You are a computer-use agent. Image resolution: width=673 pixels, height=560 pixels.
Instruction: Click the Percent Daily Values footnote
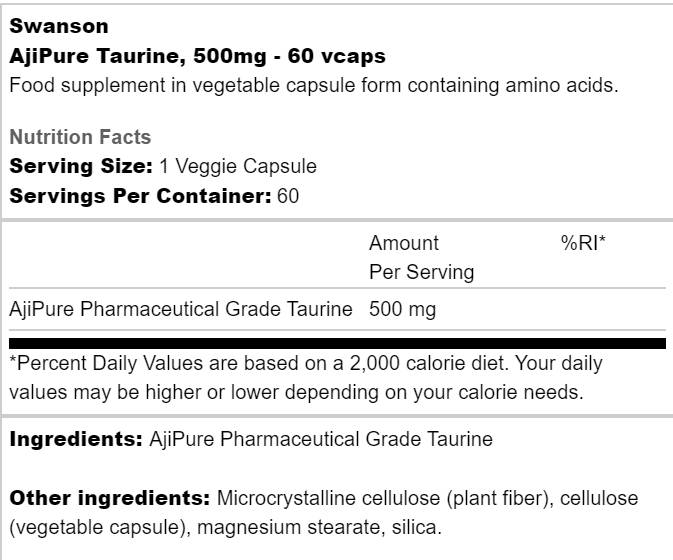tap(306, 377)
